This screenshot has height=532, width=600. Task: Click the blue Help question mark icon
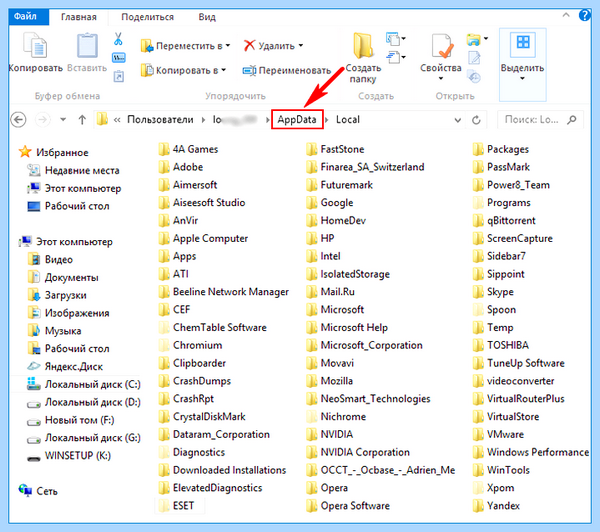click(x=585, y=16)
